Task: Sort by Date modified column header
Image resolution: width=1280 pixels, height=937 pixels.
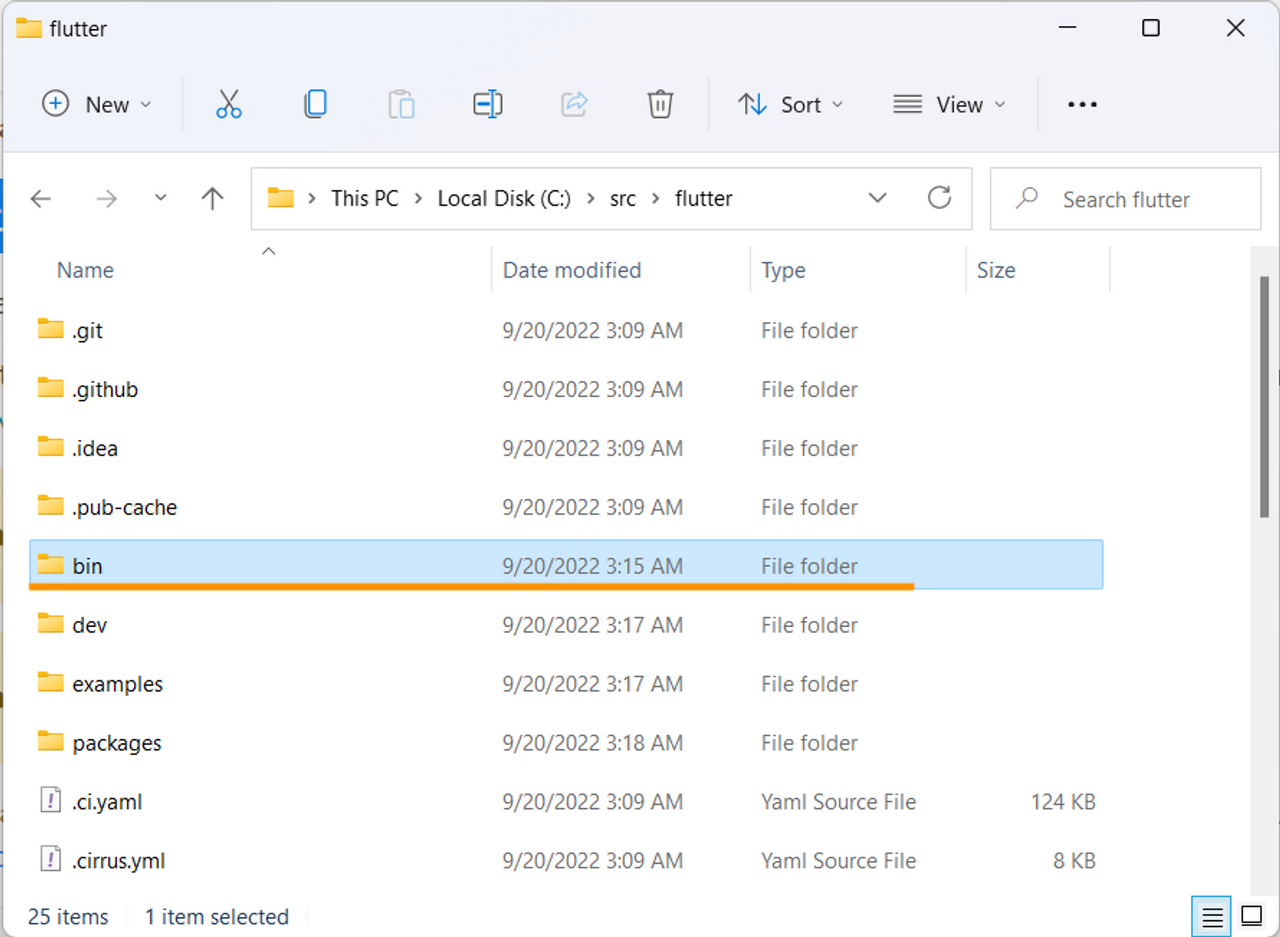Action: 572,270
